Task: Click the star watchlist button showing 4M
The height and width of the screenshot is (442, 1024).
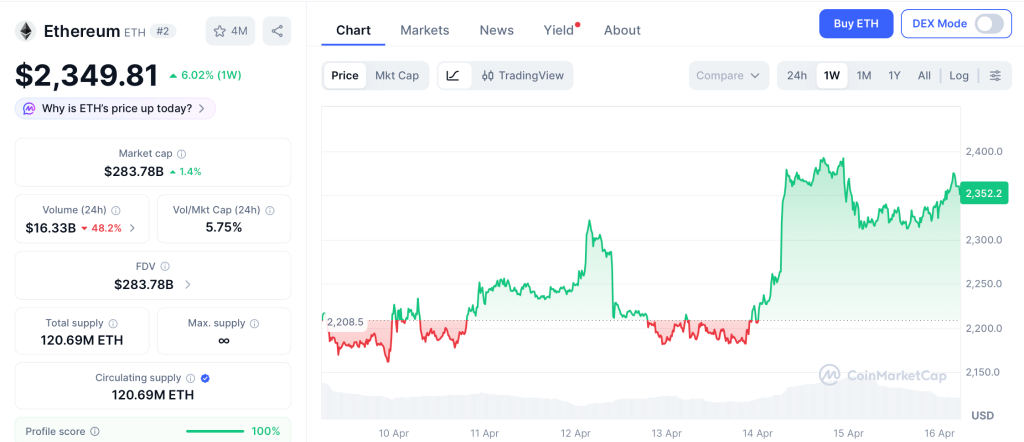Action: [x=230, y=31]
